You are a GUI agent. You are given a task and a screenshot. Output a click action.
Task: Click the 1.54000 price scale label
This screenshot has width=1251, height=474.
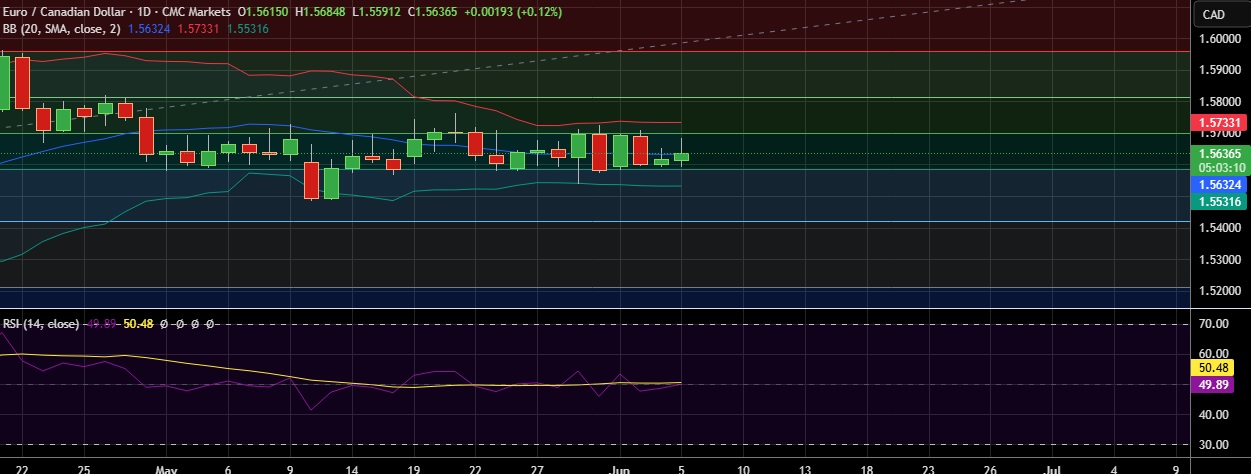pyautogui.click(x=1219, y=228)
